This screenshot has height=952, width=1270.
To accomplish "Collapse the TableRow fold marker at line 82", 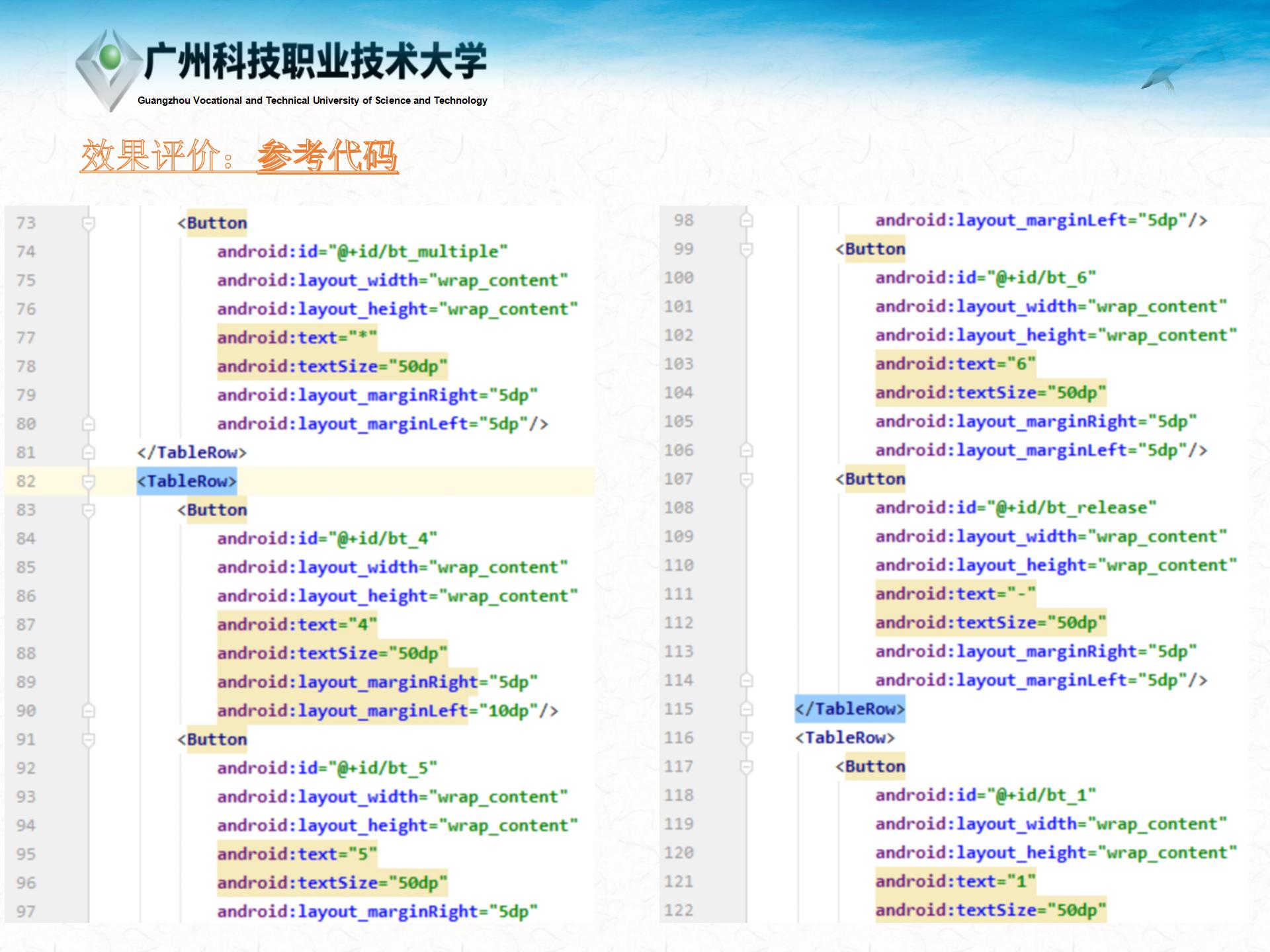I will 88,481.
